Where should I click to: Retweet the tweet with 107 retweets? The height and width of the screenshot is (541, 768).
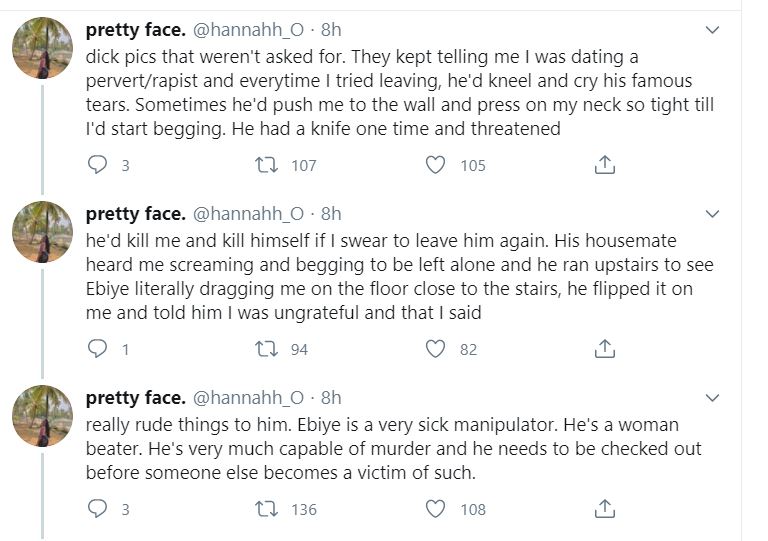click(x=267, y=165)
